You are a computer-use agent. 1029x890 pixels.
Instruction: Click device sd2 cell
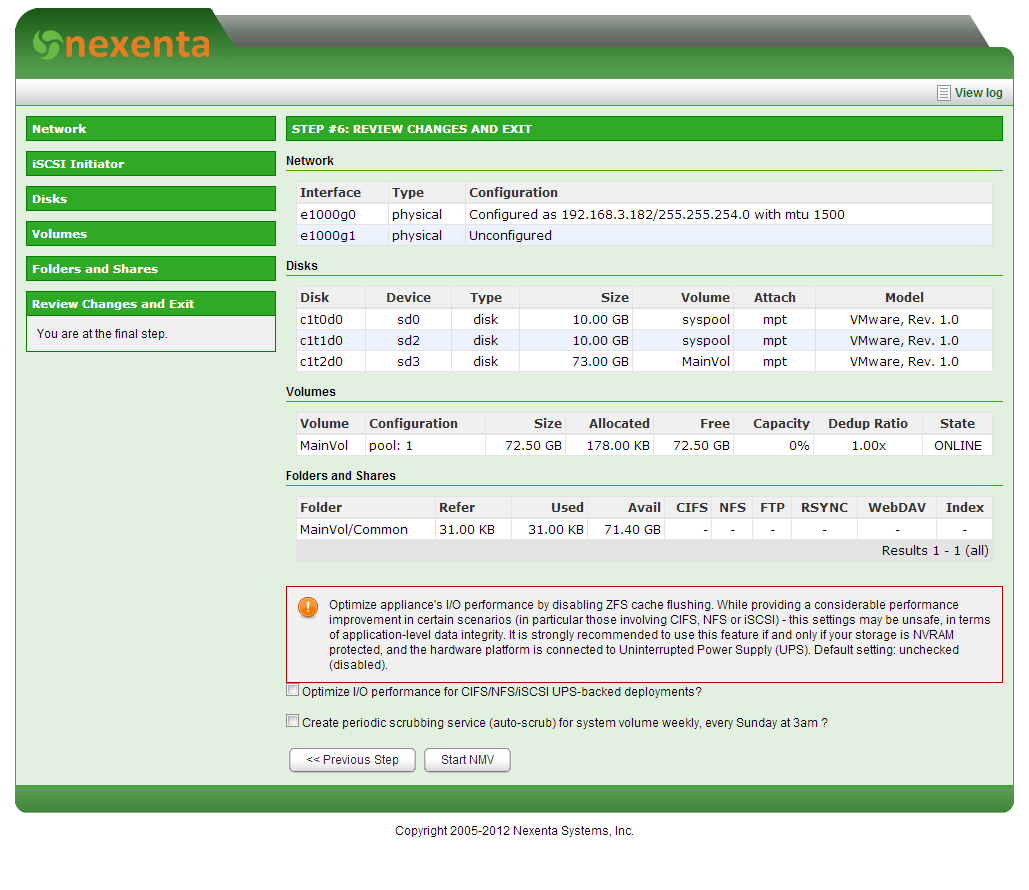(x=408, y=341)
